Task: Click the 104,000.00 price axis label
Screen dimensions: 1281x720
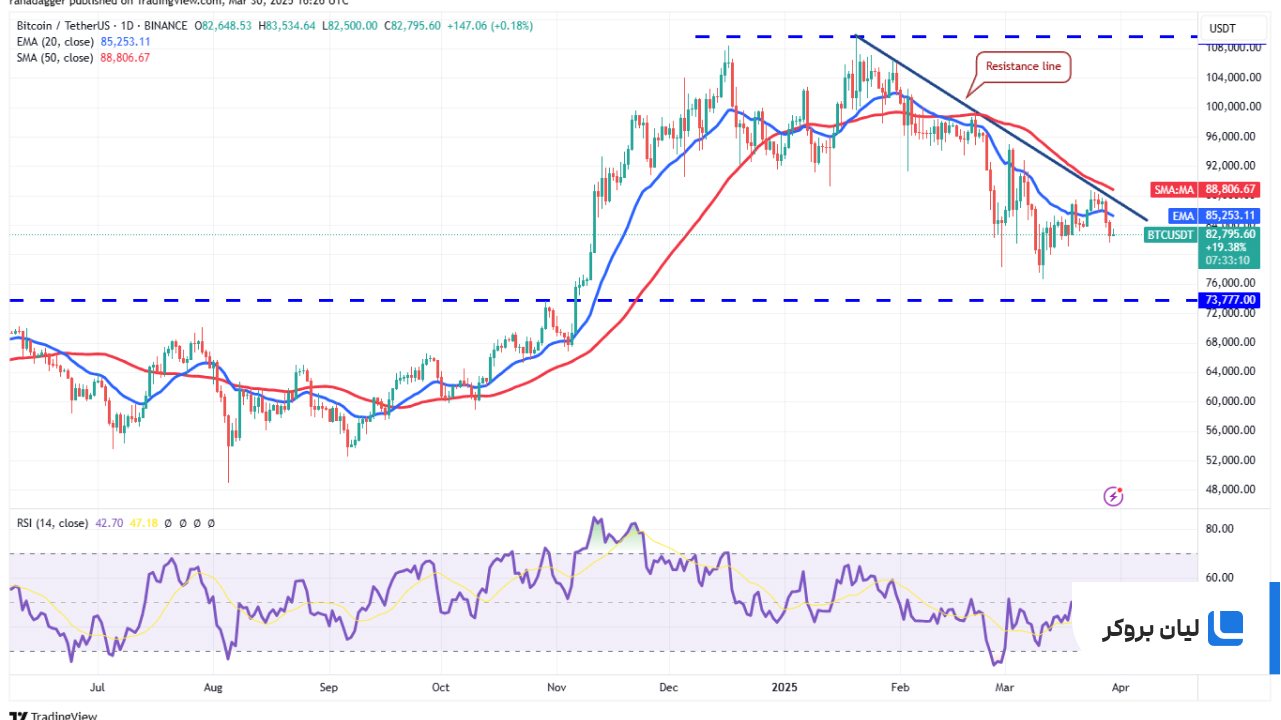Action: 1231,77
